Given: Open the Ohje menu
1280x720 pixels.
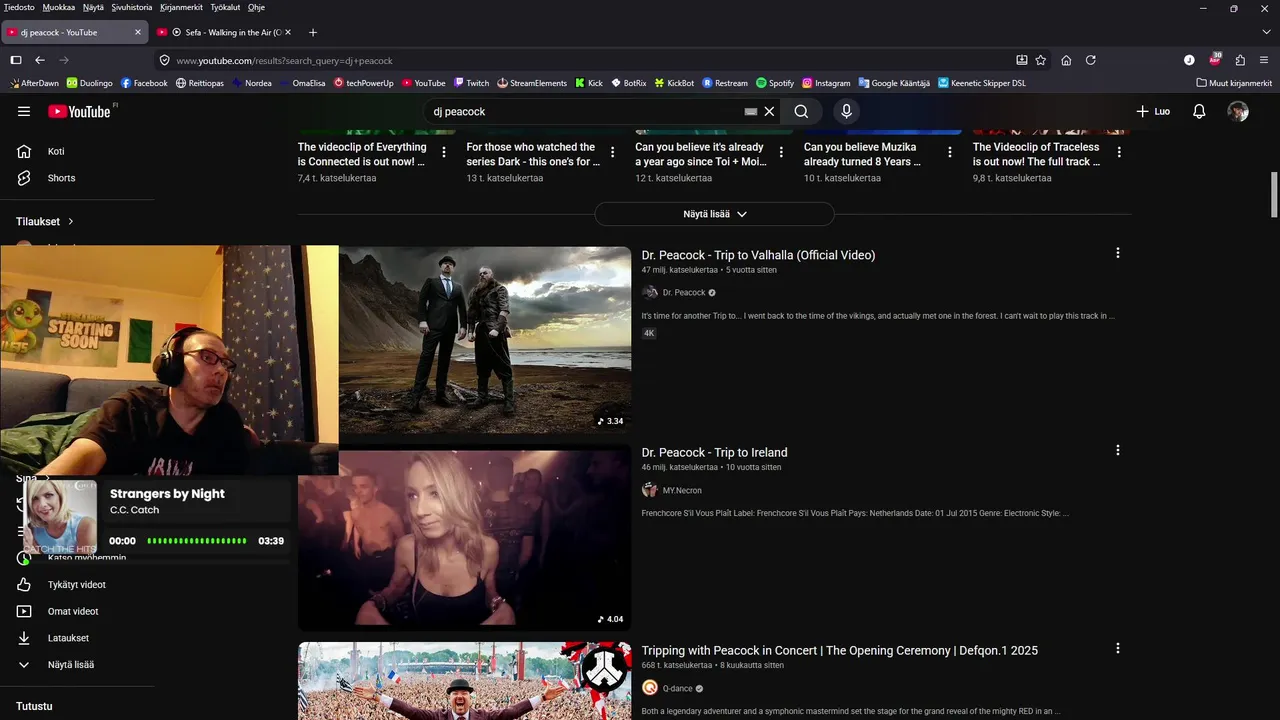Looking at the screenshot, I should [x=256, y=7].
